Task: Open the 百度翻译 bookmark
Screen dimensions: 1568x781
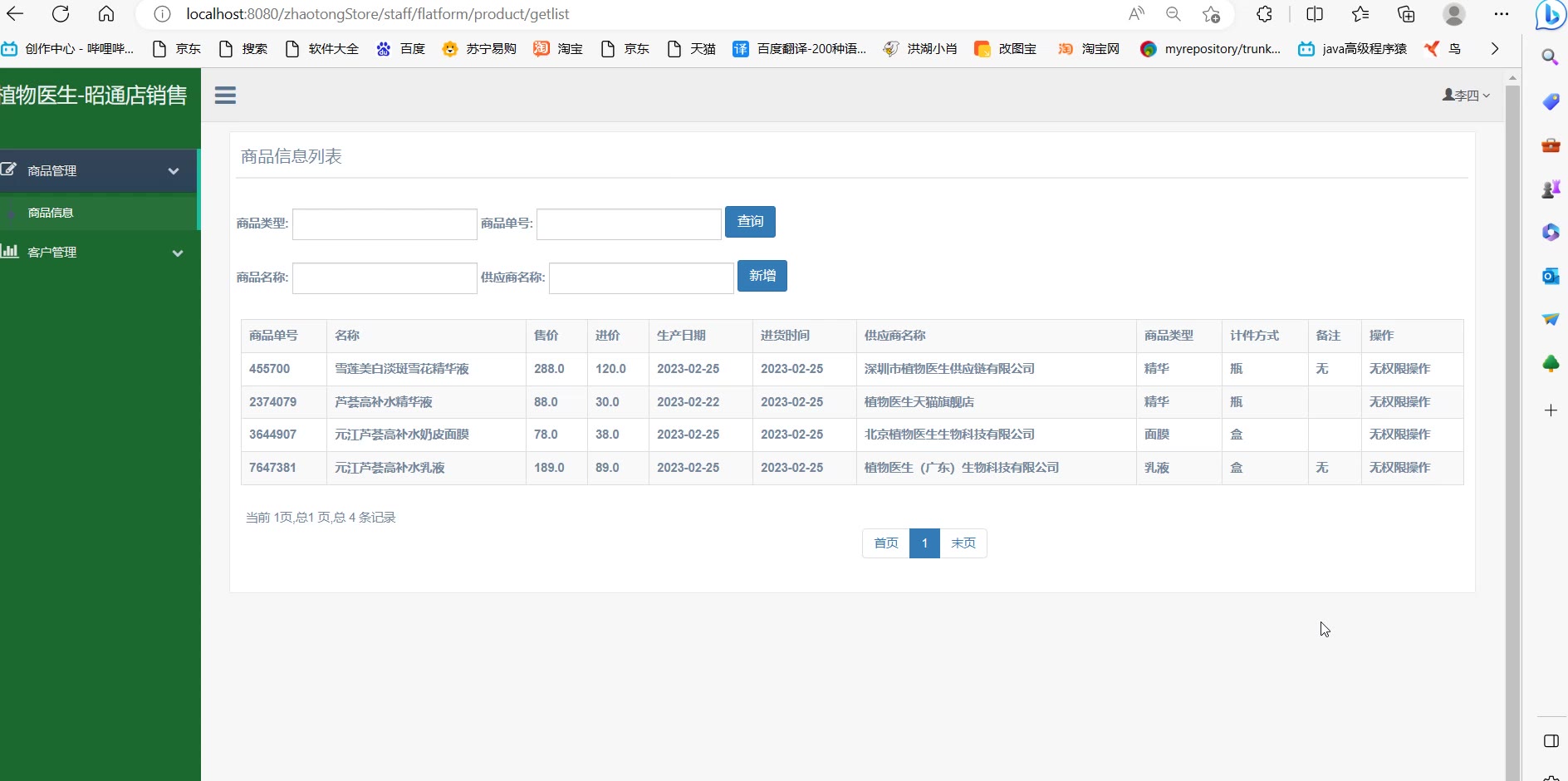Action: pos(799,49)
